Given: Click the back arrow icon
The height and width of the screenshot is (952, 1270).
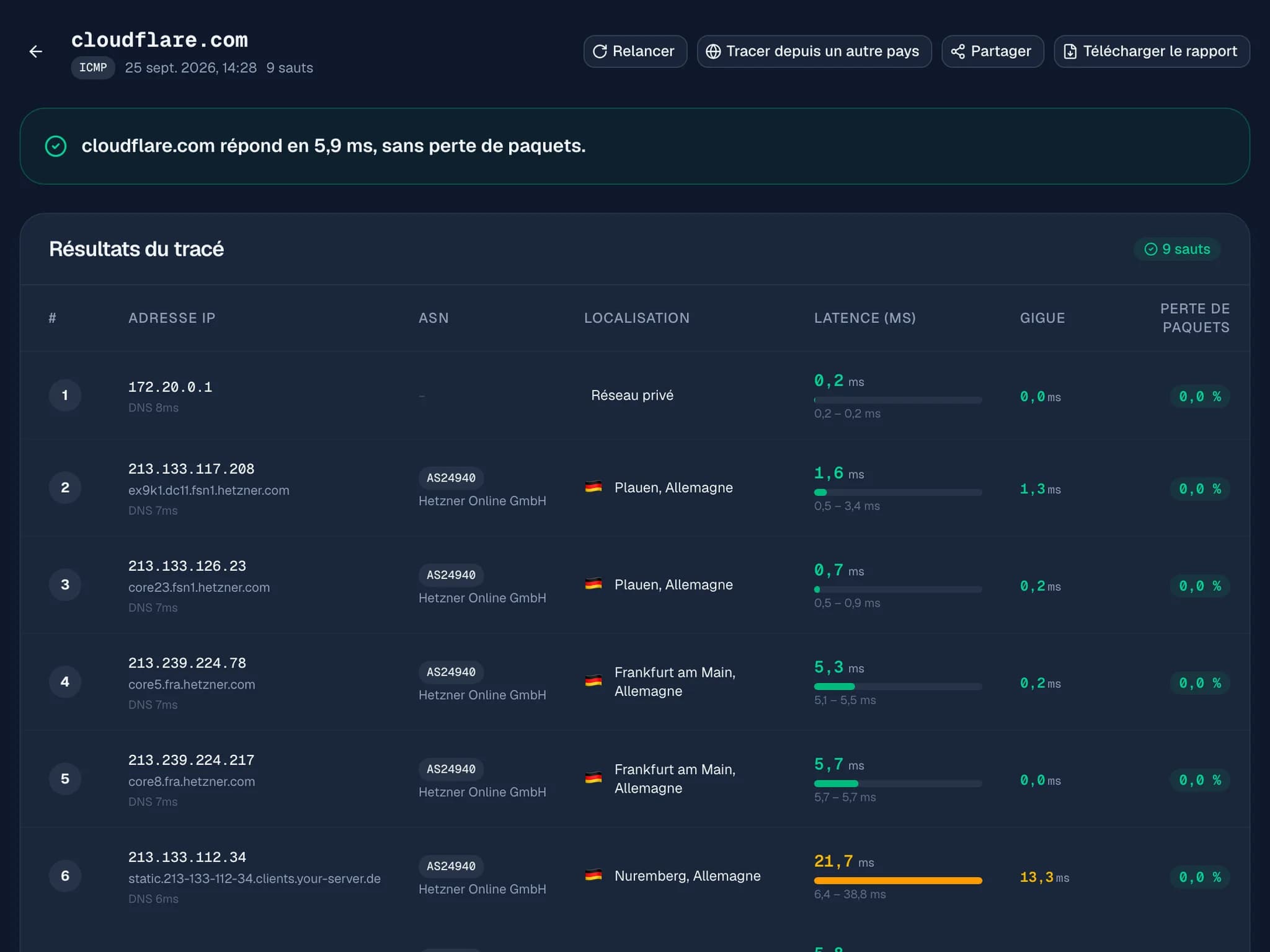Looking at the screenshot, I should 36,51.
